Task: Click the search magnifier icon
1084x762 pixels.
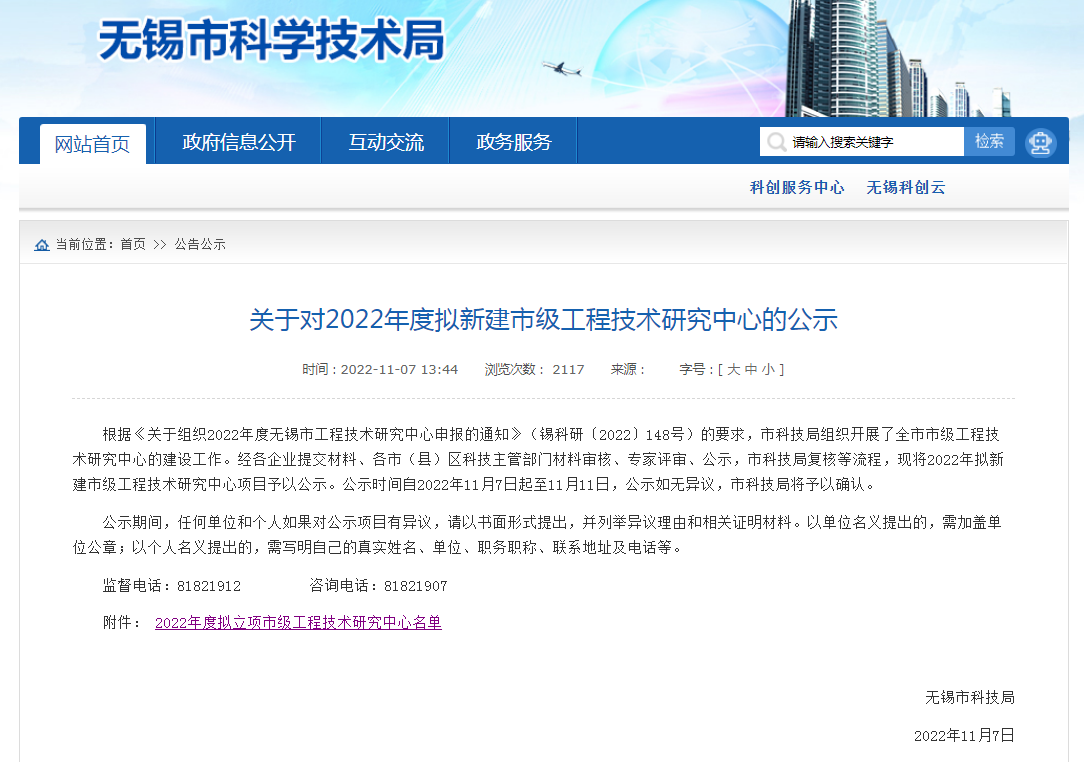Action: click(776, 142)
